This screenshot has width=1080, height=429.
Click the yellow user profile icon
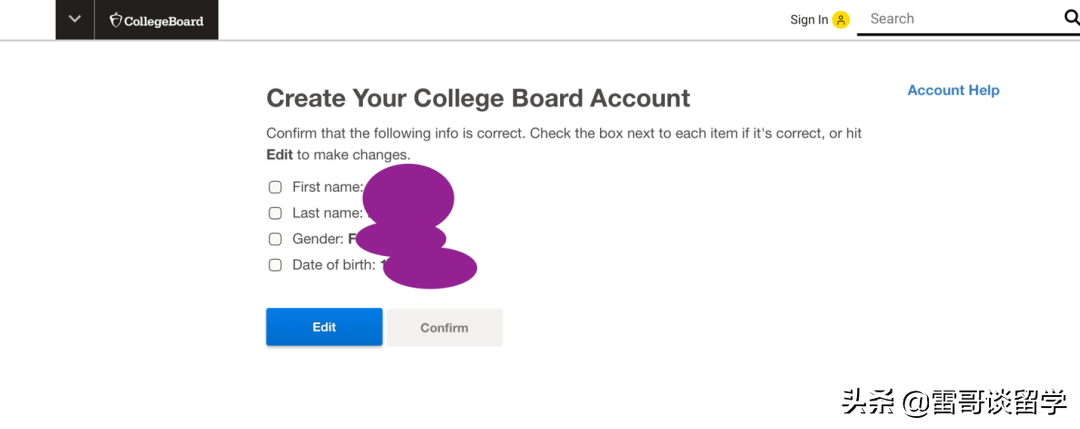click(840, 20)
